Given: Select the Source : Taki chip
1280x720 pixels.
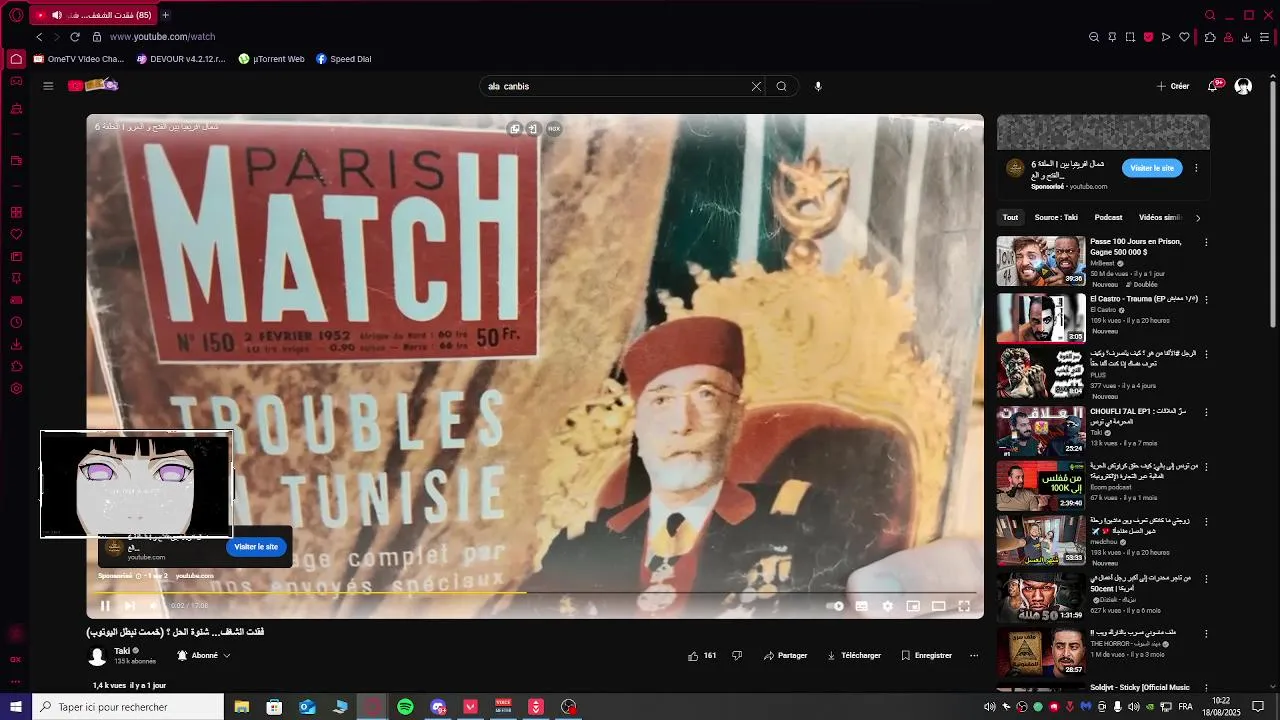Looking at the screenshot, I should [1056, 217].
